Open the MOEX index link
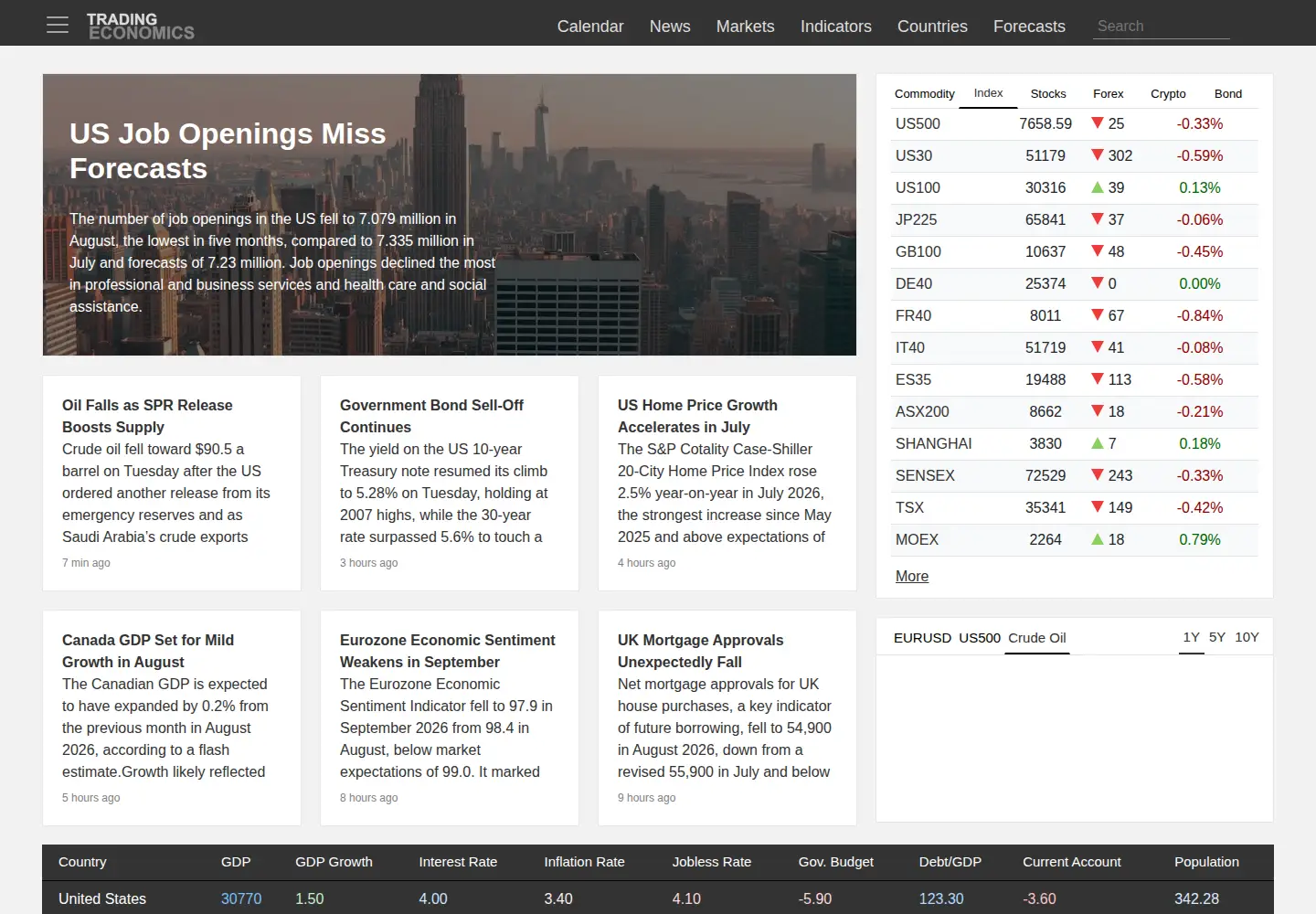This screenshot has width=1316, height=914. (917, 539)
